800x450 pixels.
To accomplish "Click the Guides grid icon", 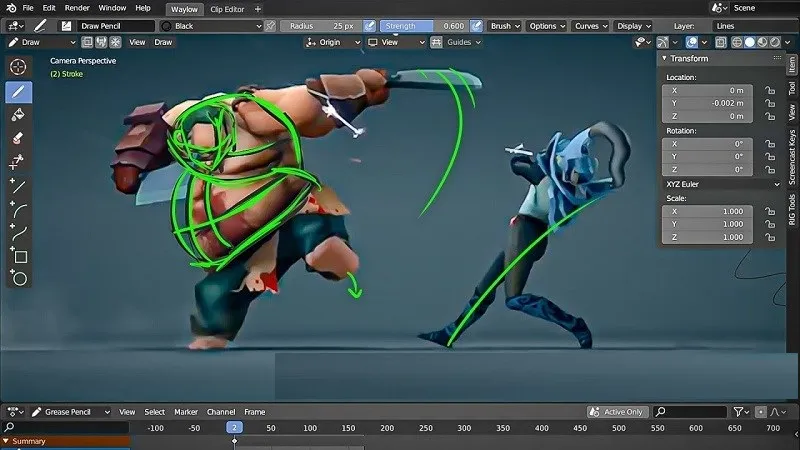I will (436, 42).
